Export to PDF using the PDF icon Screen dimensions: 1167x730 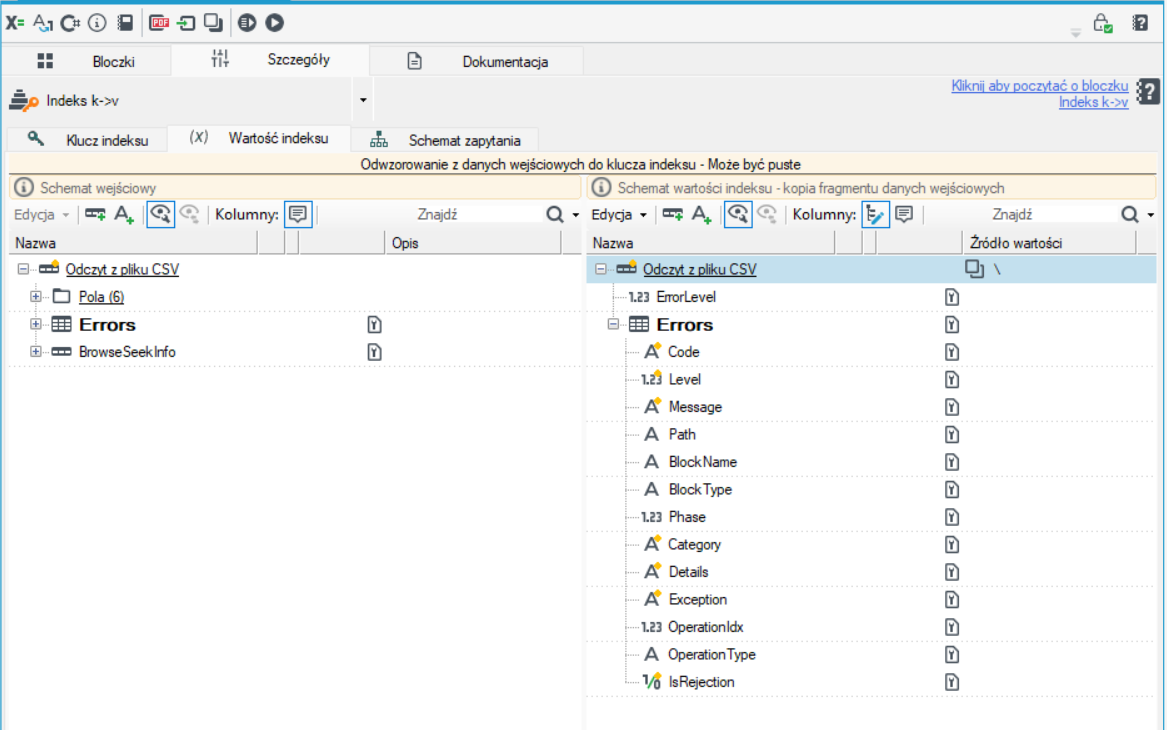tap(159, 23)
